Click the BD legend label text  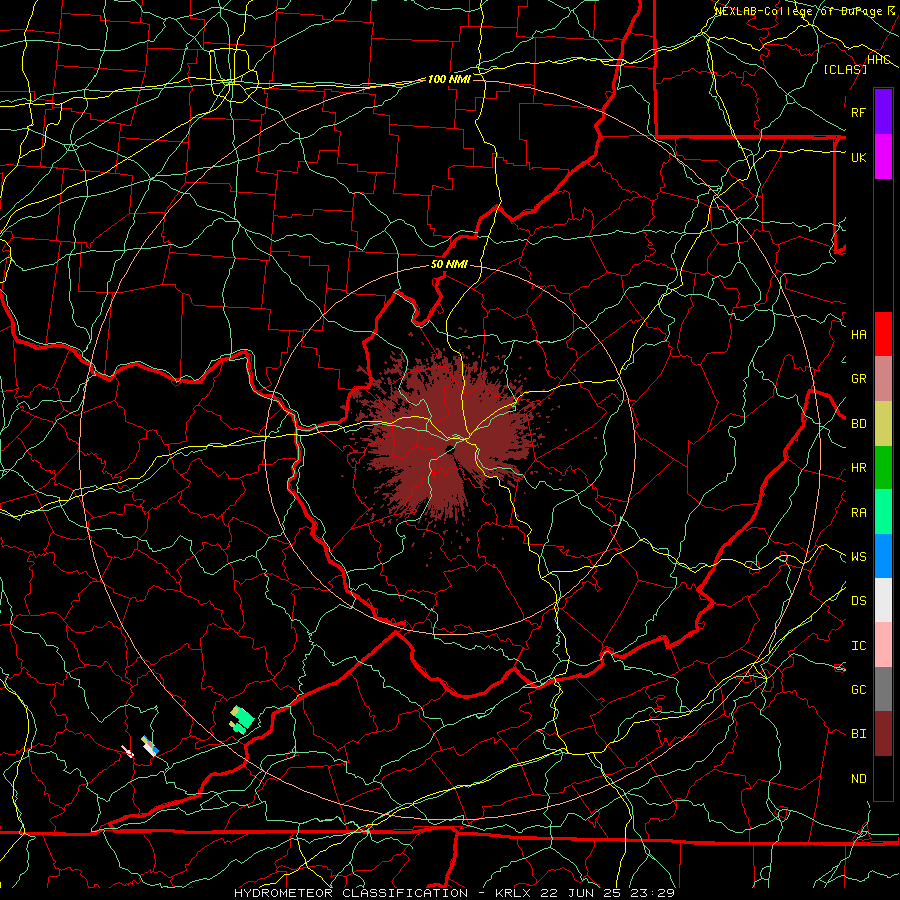pos(859,424)
